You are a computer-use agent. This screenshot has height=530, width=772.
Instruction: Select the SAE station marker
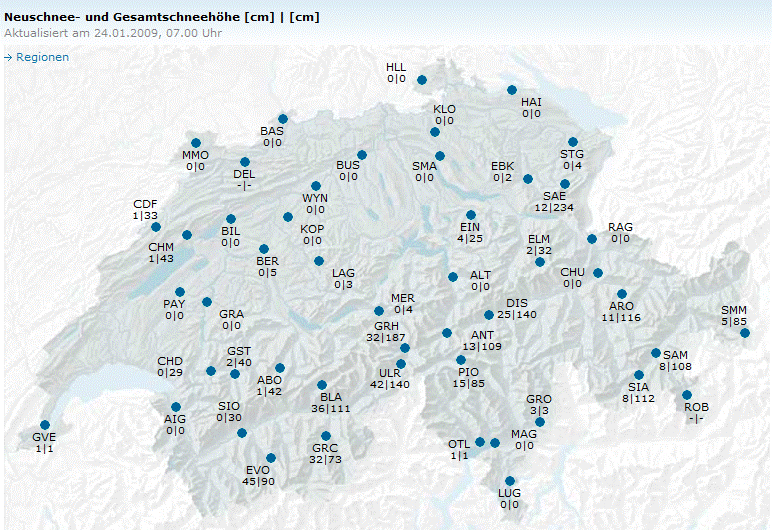point(565,184)
